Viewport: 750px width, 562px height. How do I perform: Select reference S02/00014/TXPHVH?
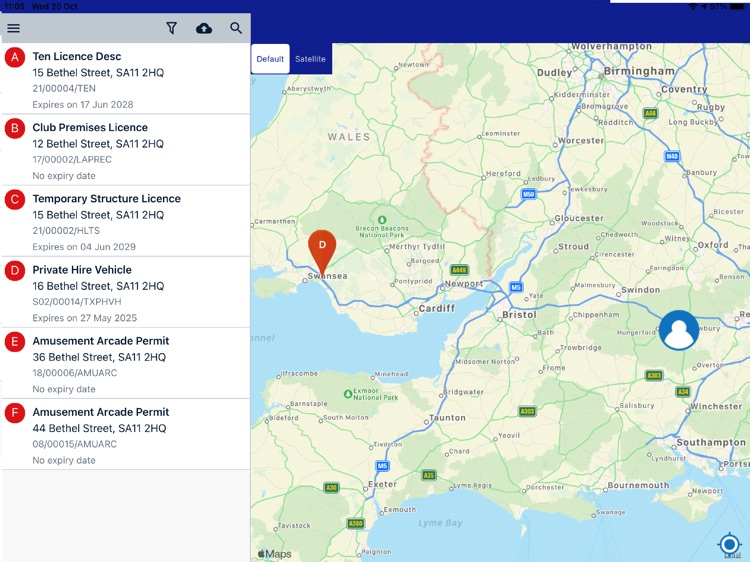pos(77,302)
